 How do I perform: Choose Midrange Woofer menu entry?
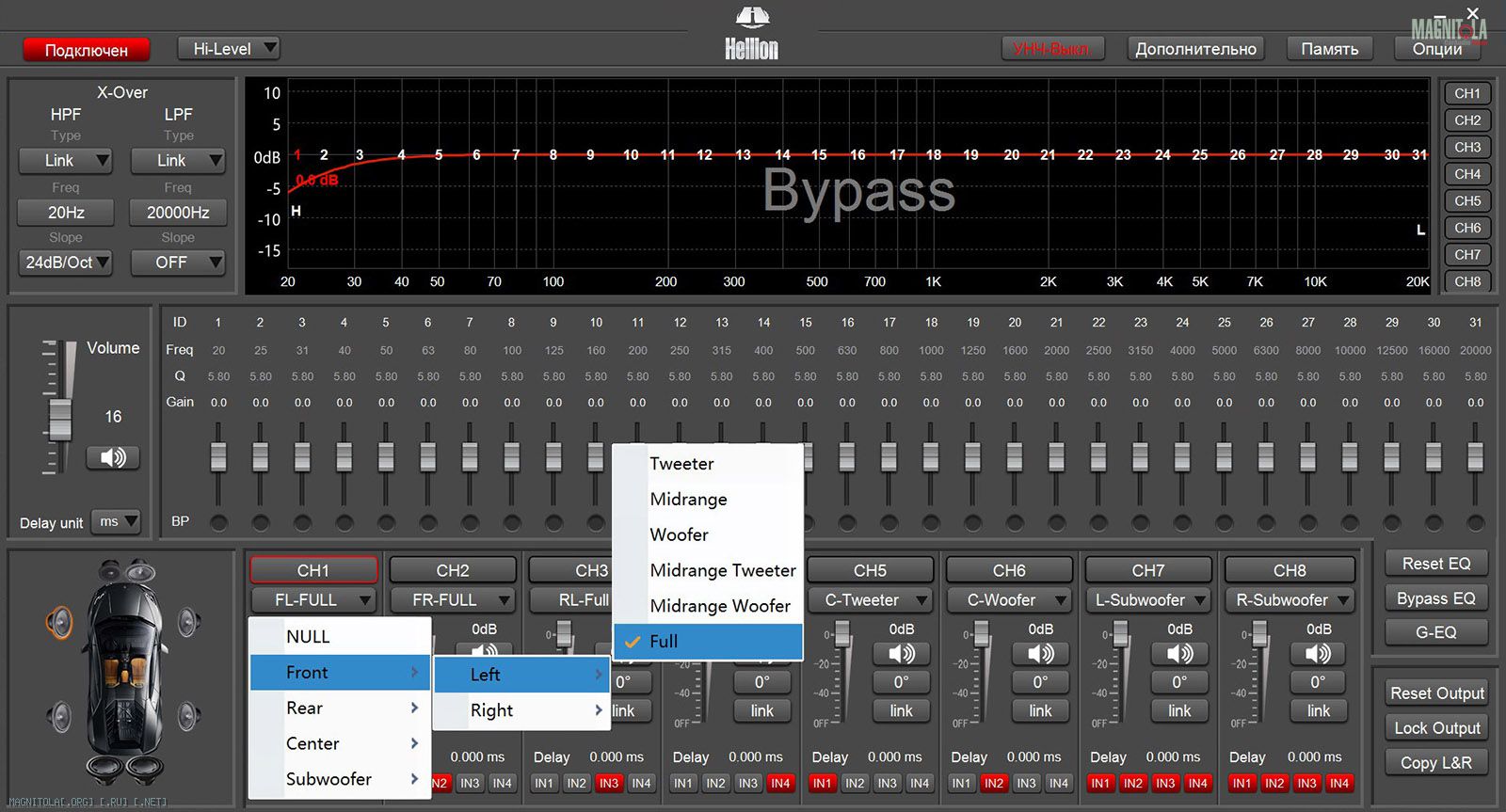coord(708,606)
